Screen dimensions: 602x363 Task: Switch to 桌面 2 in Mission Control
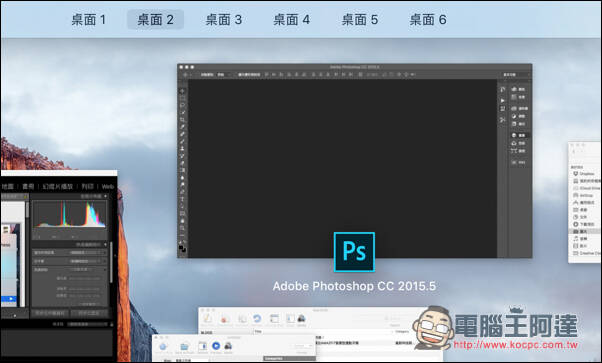155,20
